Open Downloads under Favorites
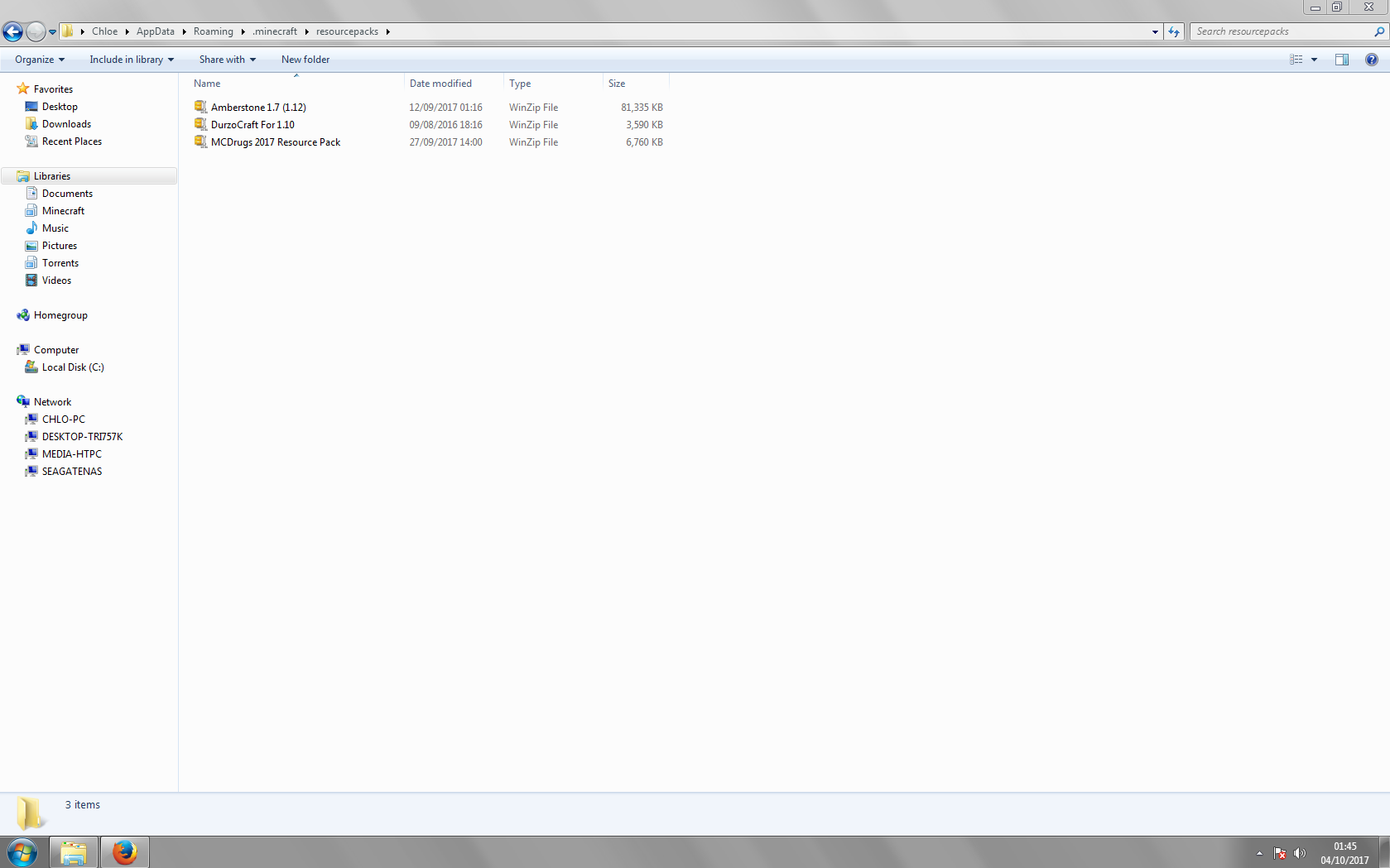Viewport: 1390px width, 868px height. click(x=66, y=124)
